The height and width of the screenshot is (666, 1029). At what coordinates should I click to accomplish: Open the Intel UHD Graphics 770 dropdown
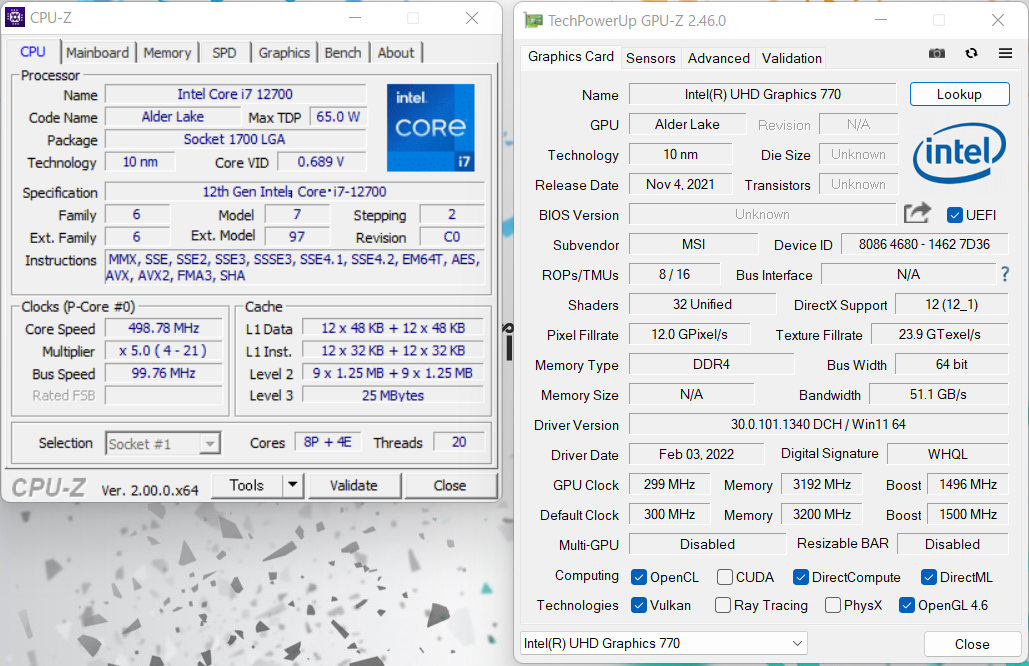(664, 643)
